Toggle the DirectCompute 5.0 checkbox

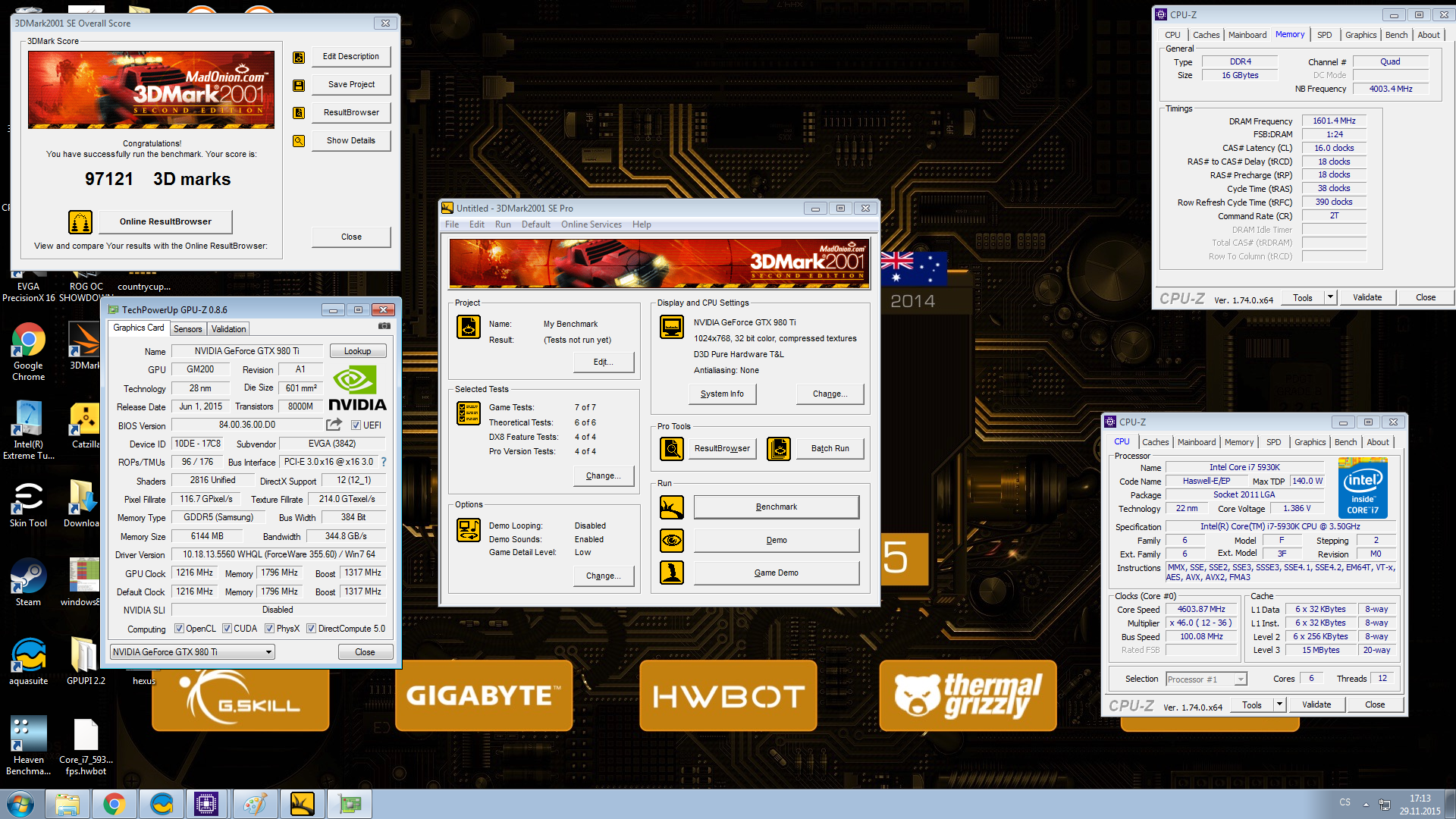point(311,629)
